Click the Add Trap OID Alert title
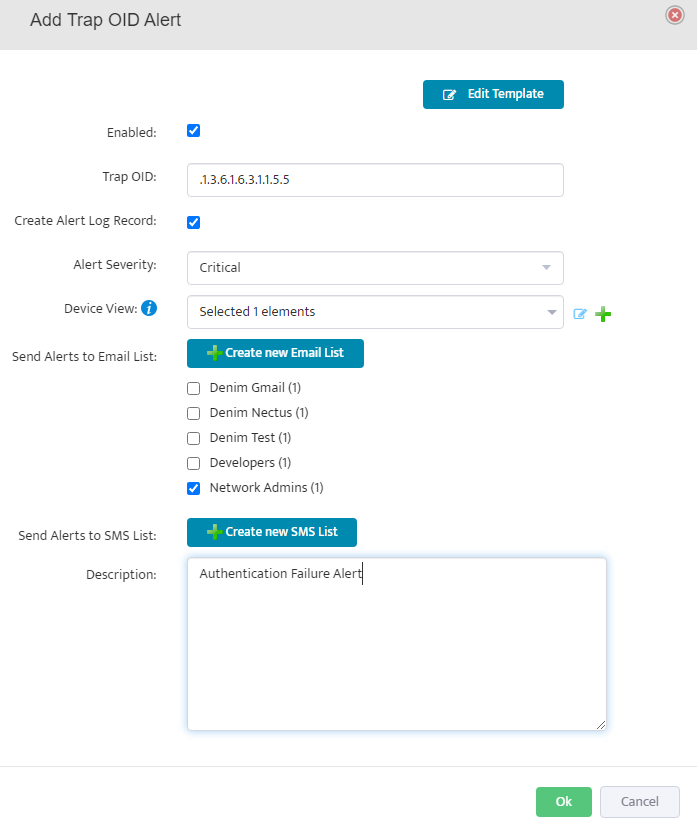Image resolution: width=697 pixels, height=832 pixels. point(106,20)
